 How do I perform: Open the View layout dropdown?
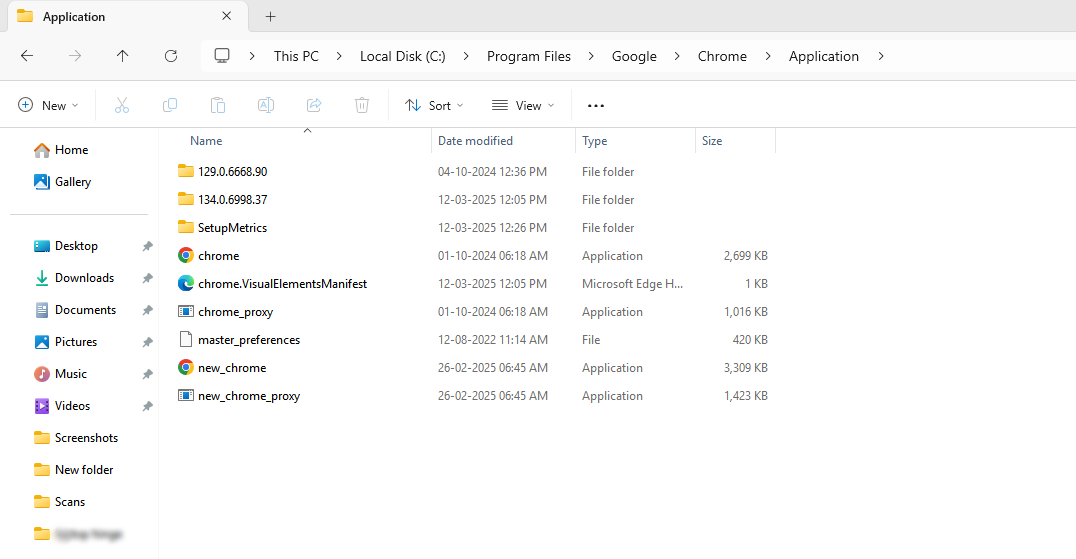(523, 105)
